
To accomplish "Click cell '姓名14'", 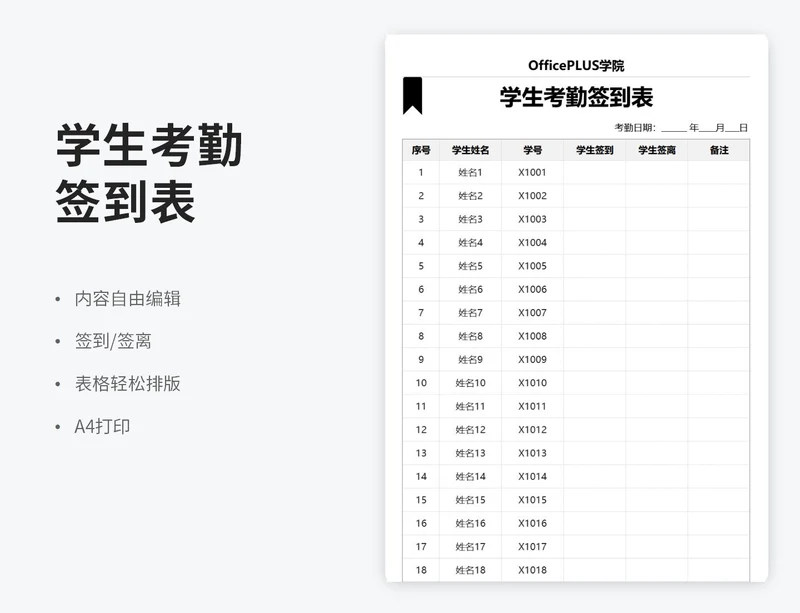I will point(470,477).
